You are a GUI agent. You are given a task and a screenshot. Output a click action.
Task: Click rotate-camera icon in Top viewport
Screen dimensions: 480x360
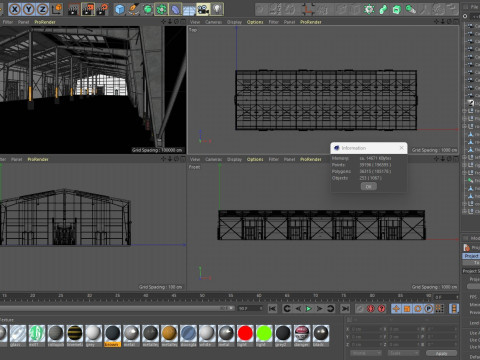point(449,22)
